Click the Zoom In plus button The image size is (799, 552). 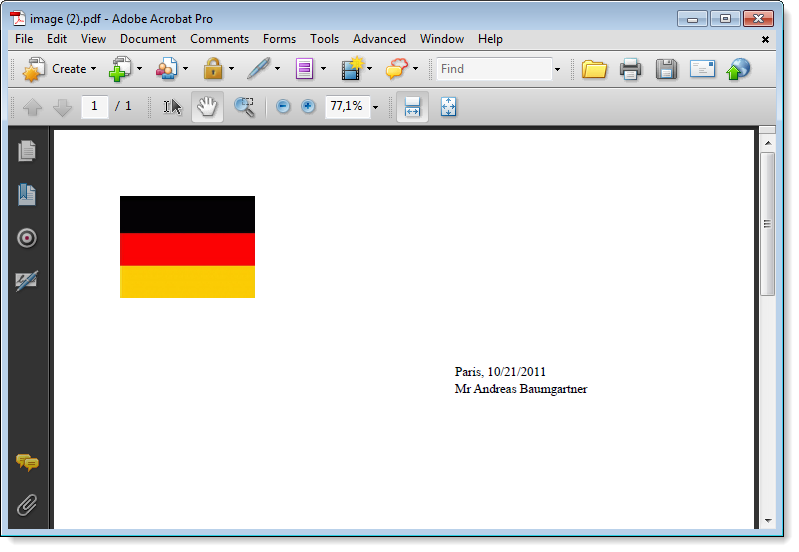coord(308,107)
